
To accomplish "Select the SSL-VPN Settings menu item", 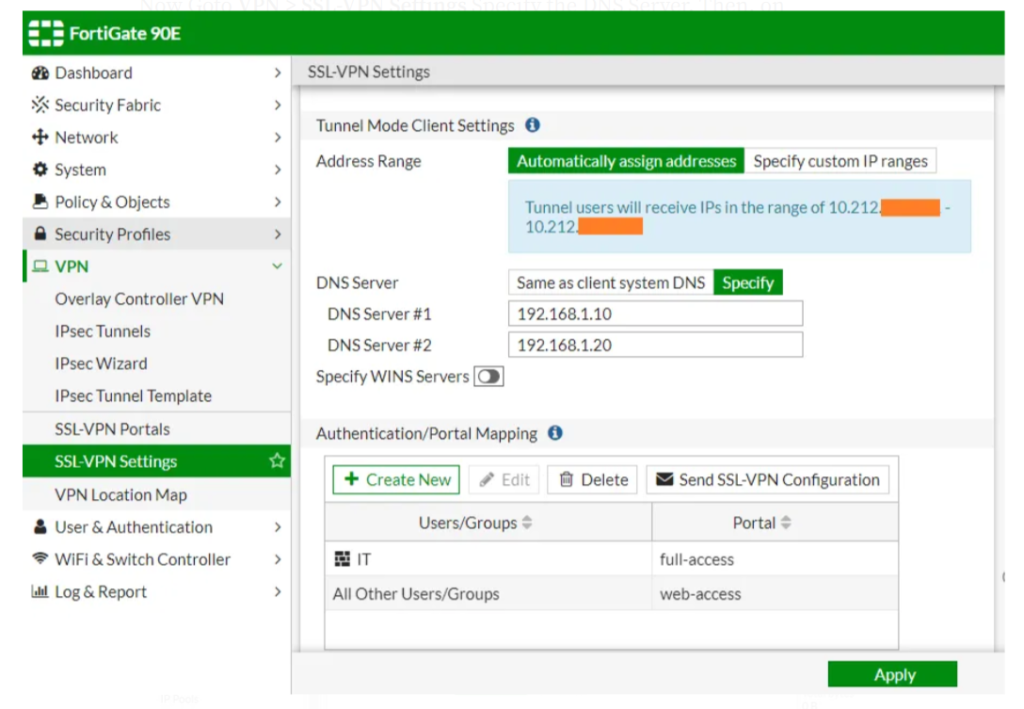I will (x=157, y=461).
